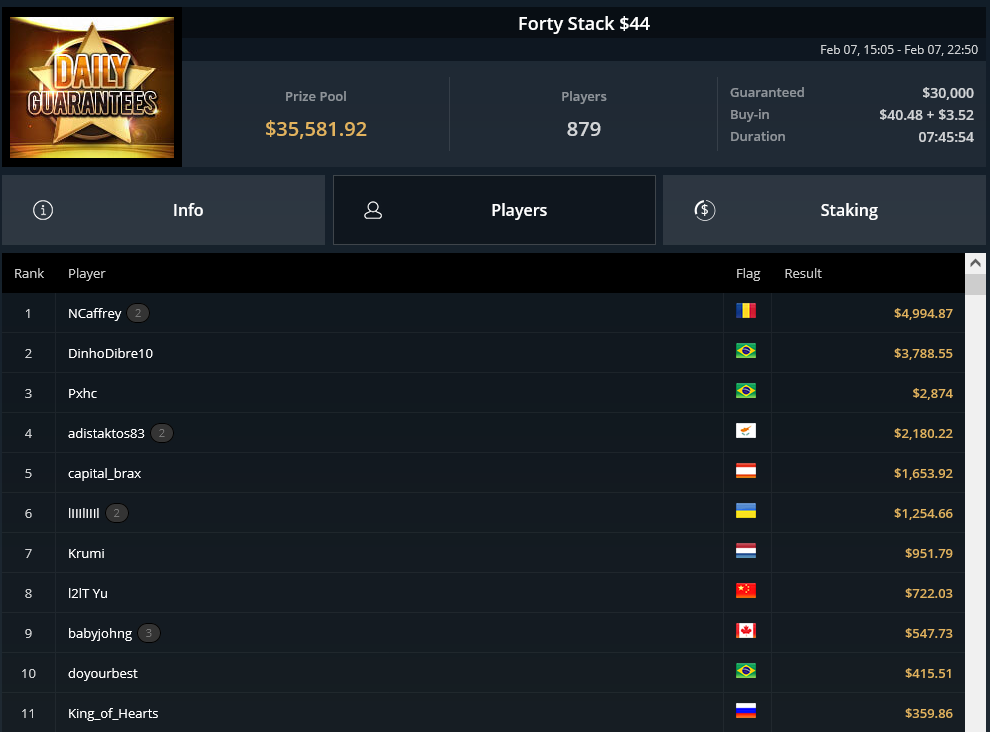Screen dimensions: 990x732
Task: Select player NCaffrey
Action: (x=95, y=313)
